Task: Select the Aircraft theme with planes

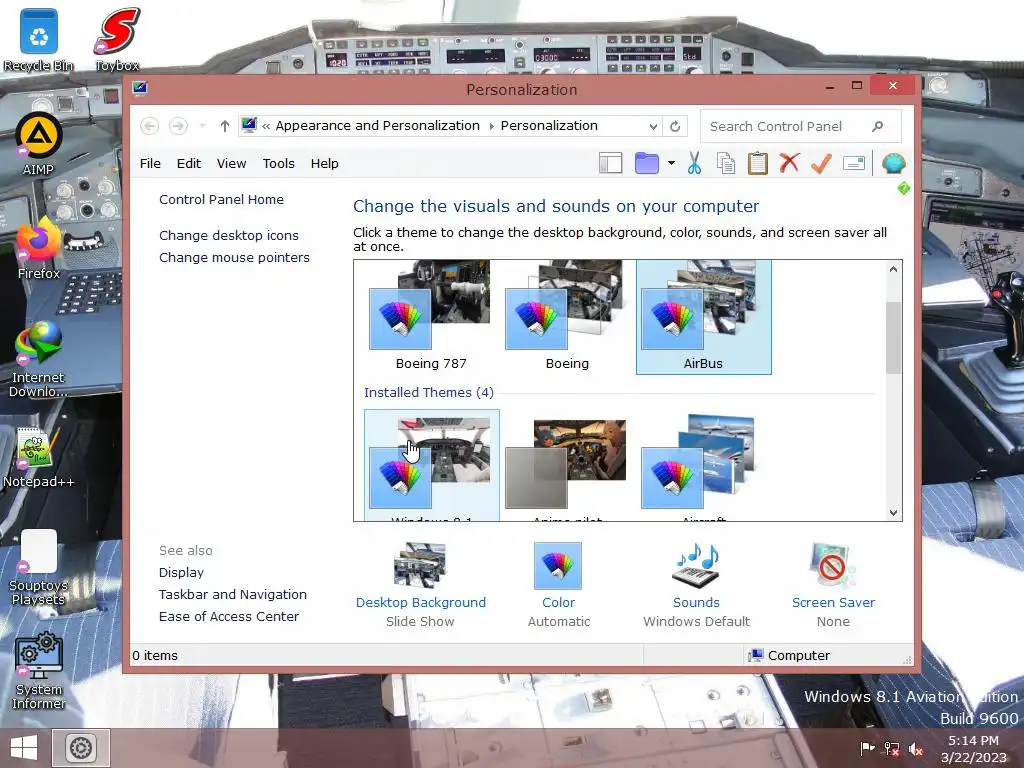Action: (x=703, y=465)
